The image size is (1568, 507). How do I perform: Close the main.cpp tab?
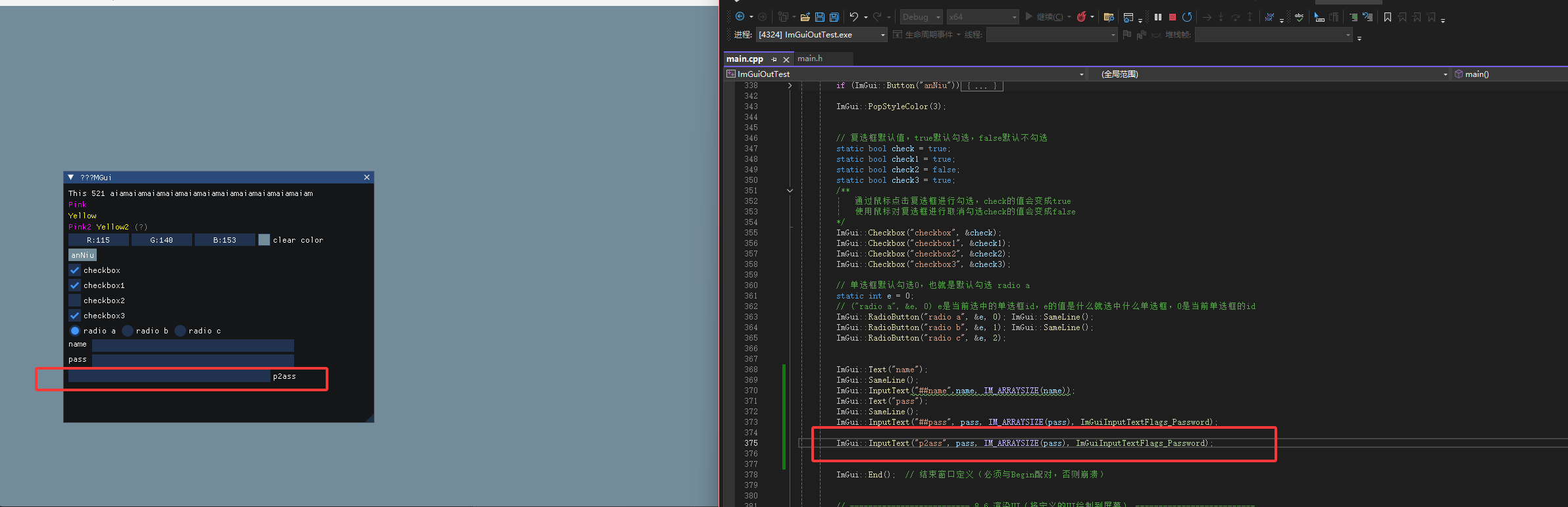coord(786,59)
